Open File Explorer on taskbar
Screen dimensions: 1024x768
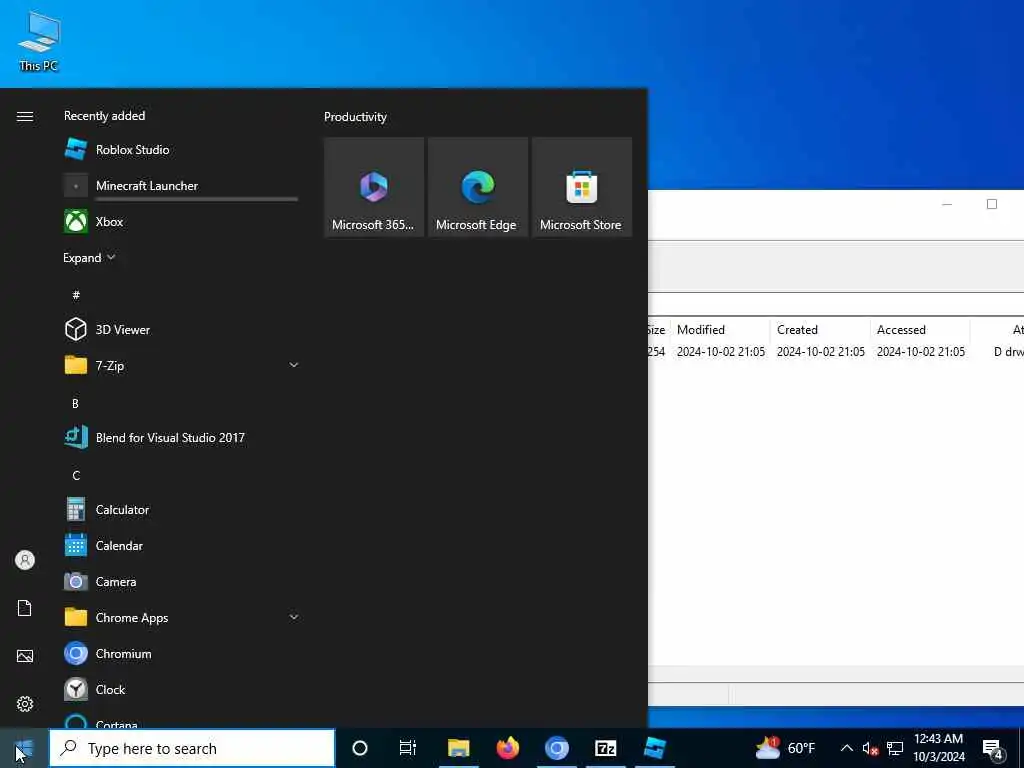[458, 748]
